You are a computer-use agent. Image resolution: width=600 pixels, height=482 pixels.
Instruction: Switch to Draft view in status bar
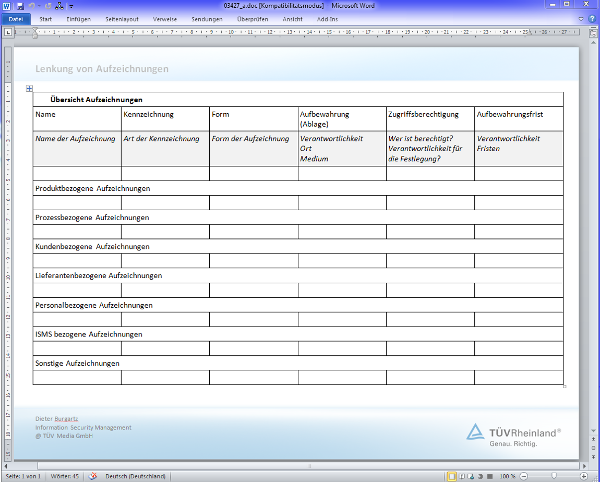pos(489,475)
